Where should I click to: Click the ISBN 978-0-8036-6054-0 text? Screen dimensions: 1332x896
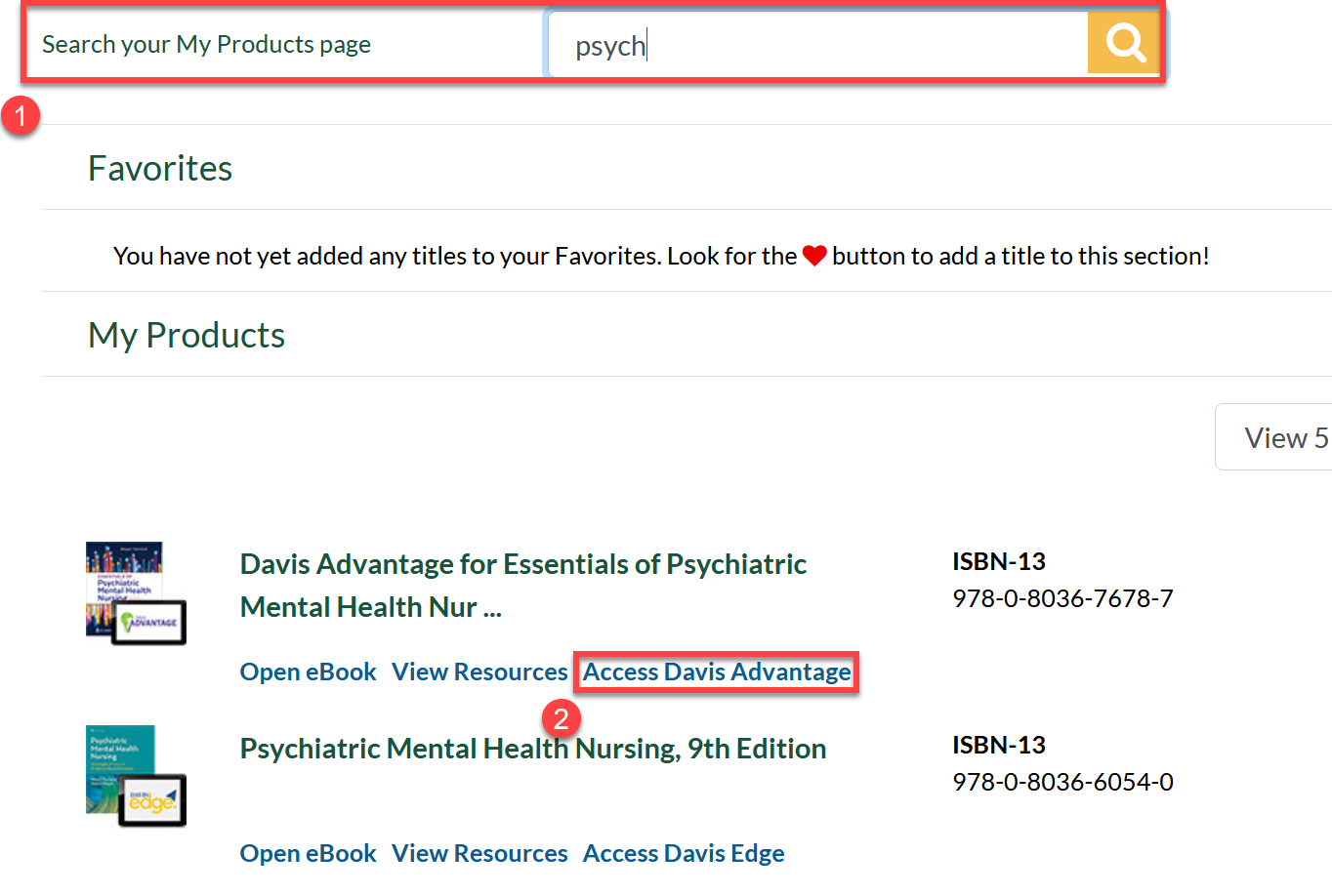pyautogui.click(x=1061, y=781)
